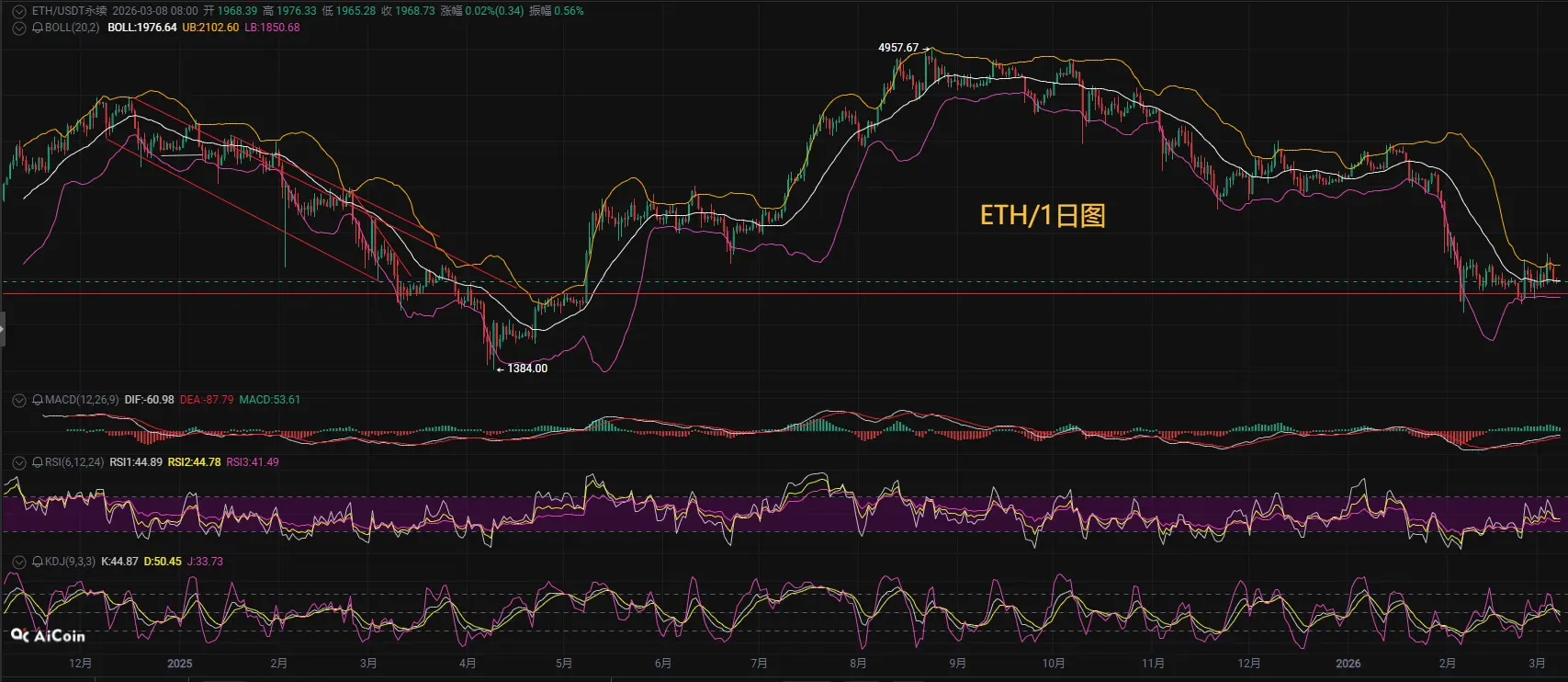The height and width of the screenshot is (682, 1568).
Task: Click the 11月 label on the time axis
Action: tap(1153, 664)
